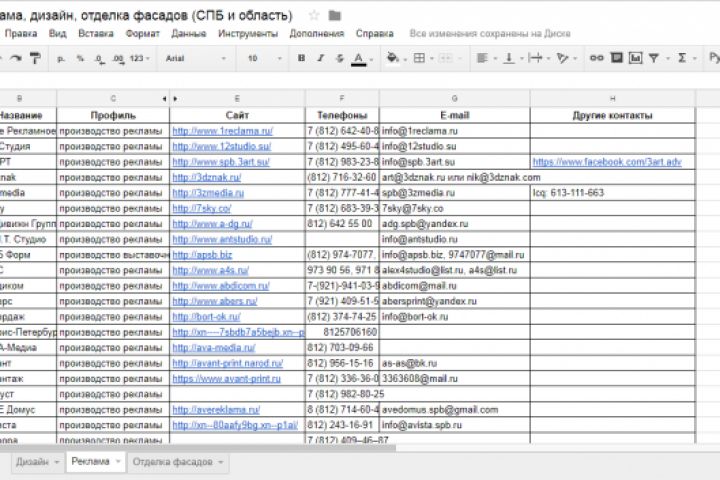Click the borders grid icon
Image resolution: width=720 pixels, height=480 pixels.
tap(419, 58)
